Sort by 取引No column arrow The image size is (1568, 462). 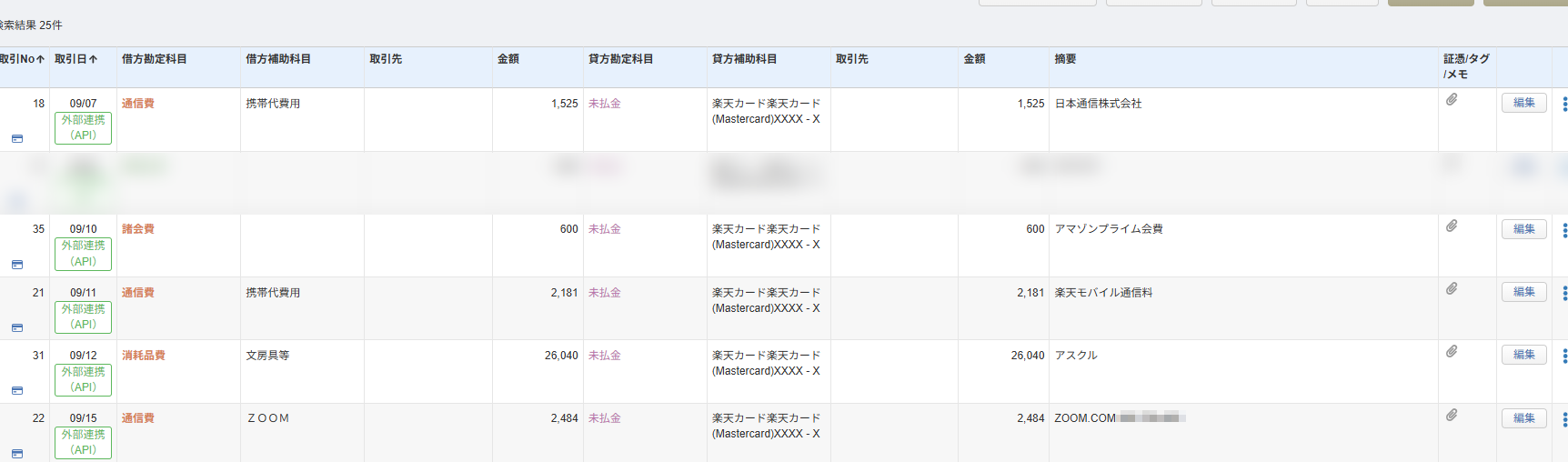point(40,59)
